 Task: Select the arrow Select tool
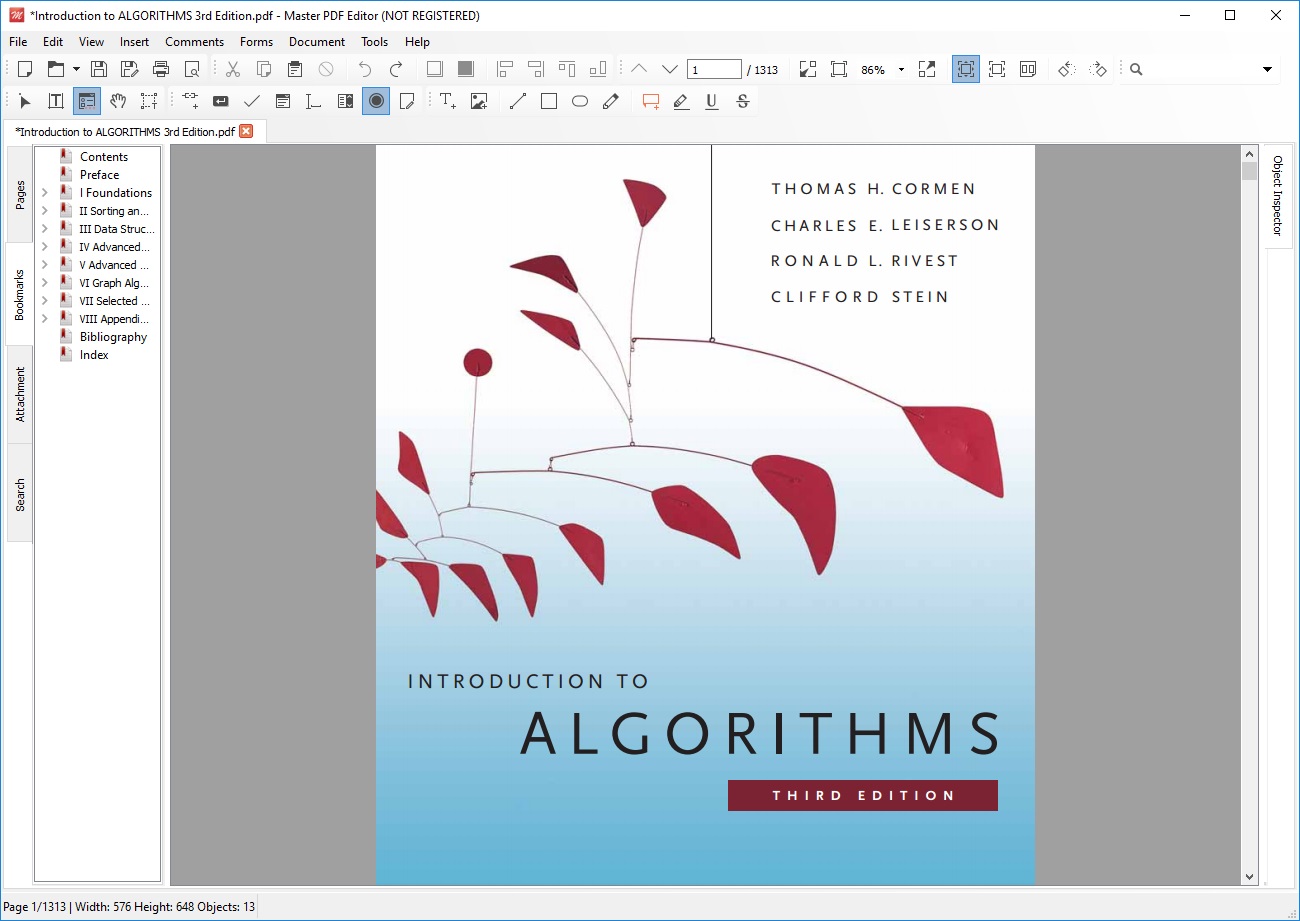[x=25, y=101]
